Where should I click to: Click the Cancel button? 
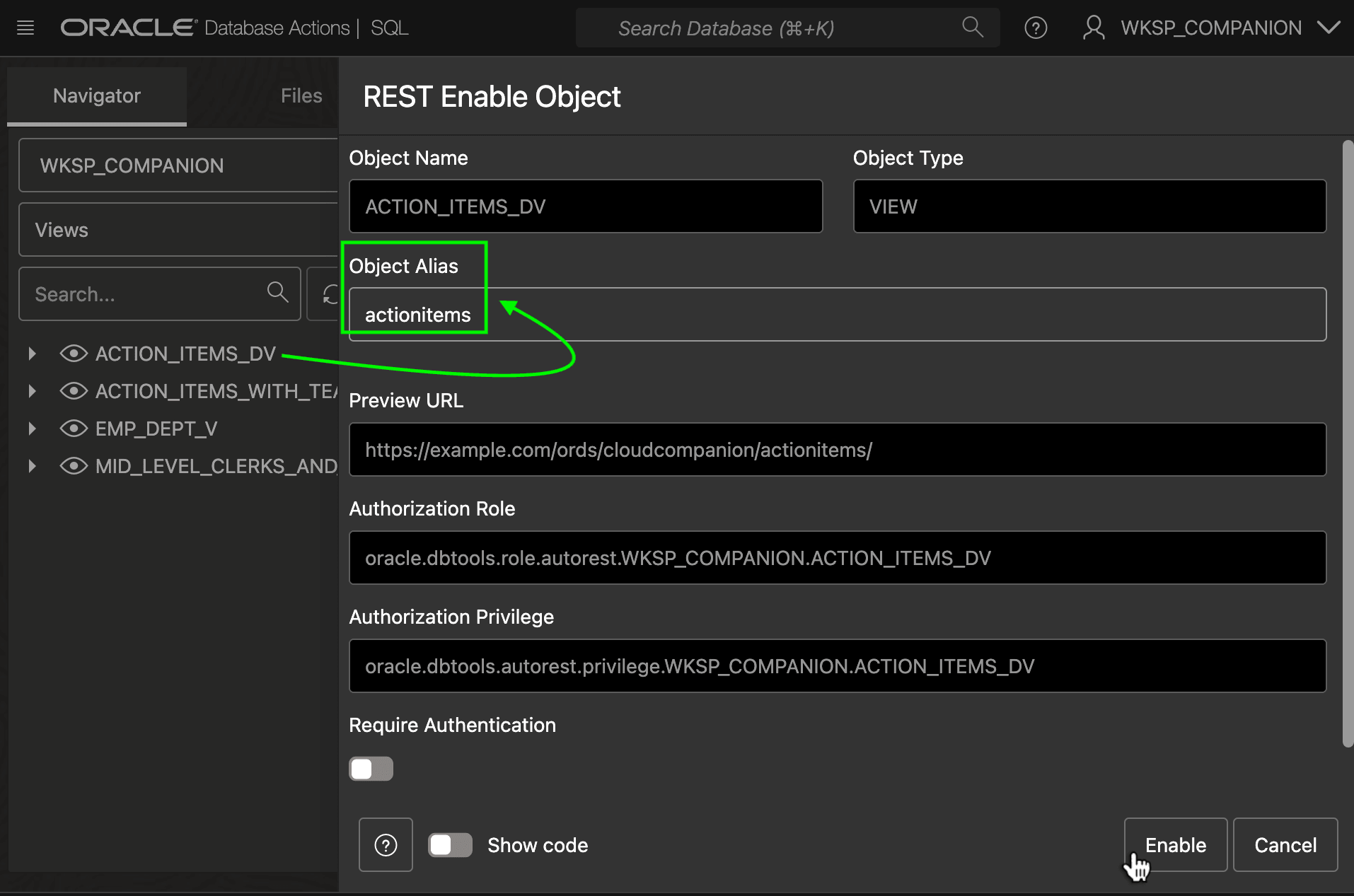[1285, 845]
